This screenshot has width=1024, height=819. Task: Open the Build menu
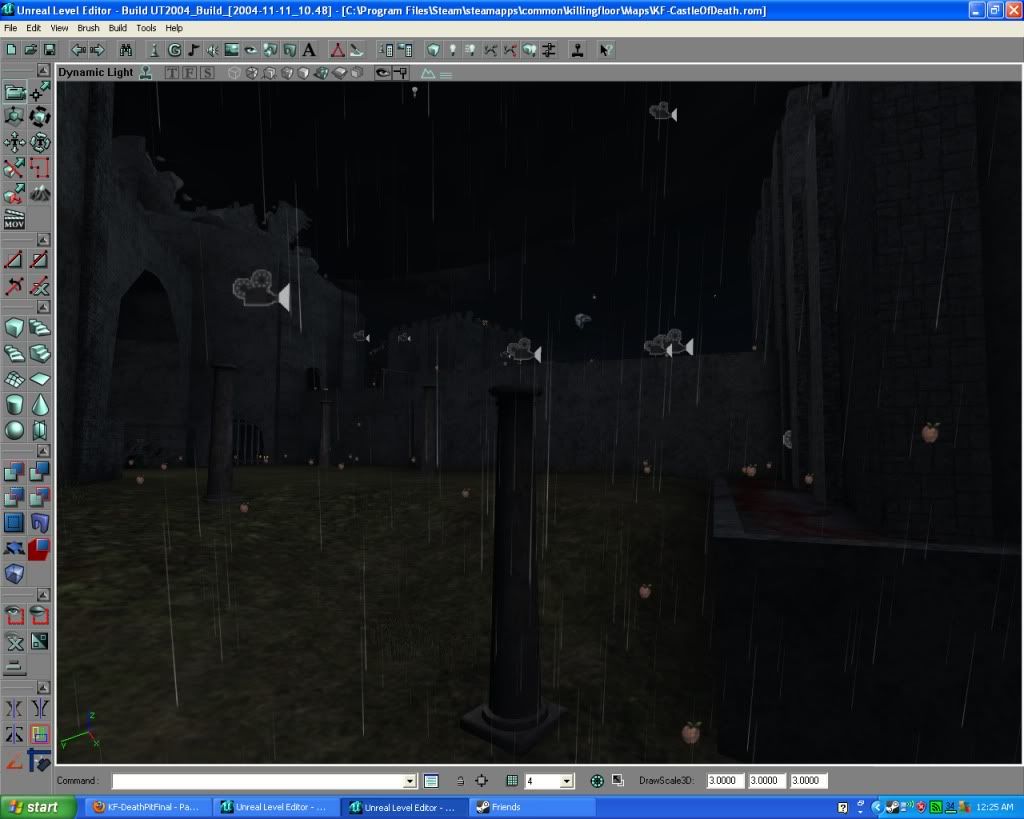[118, 28]
